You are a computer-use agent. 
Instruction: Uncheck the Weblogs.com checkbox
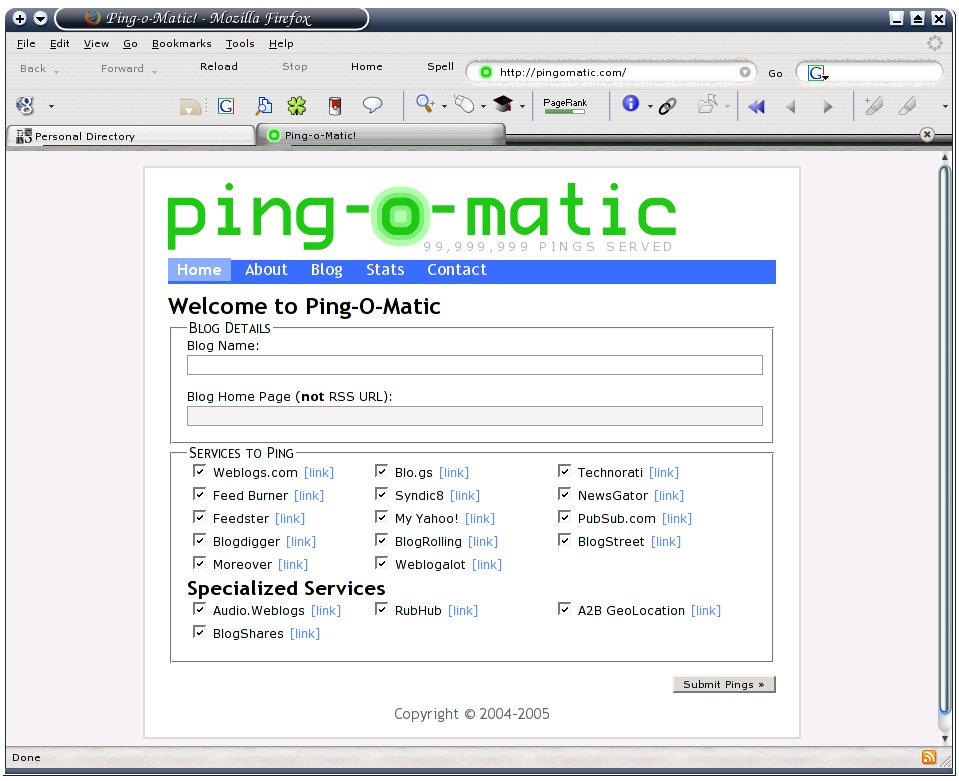pos(199,470)
